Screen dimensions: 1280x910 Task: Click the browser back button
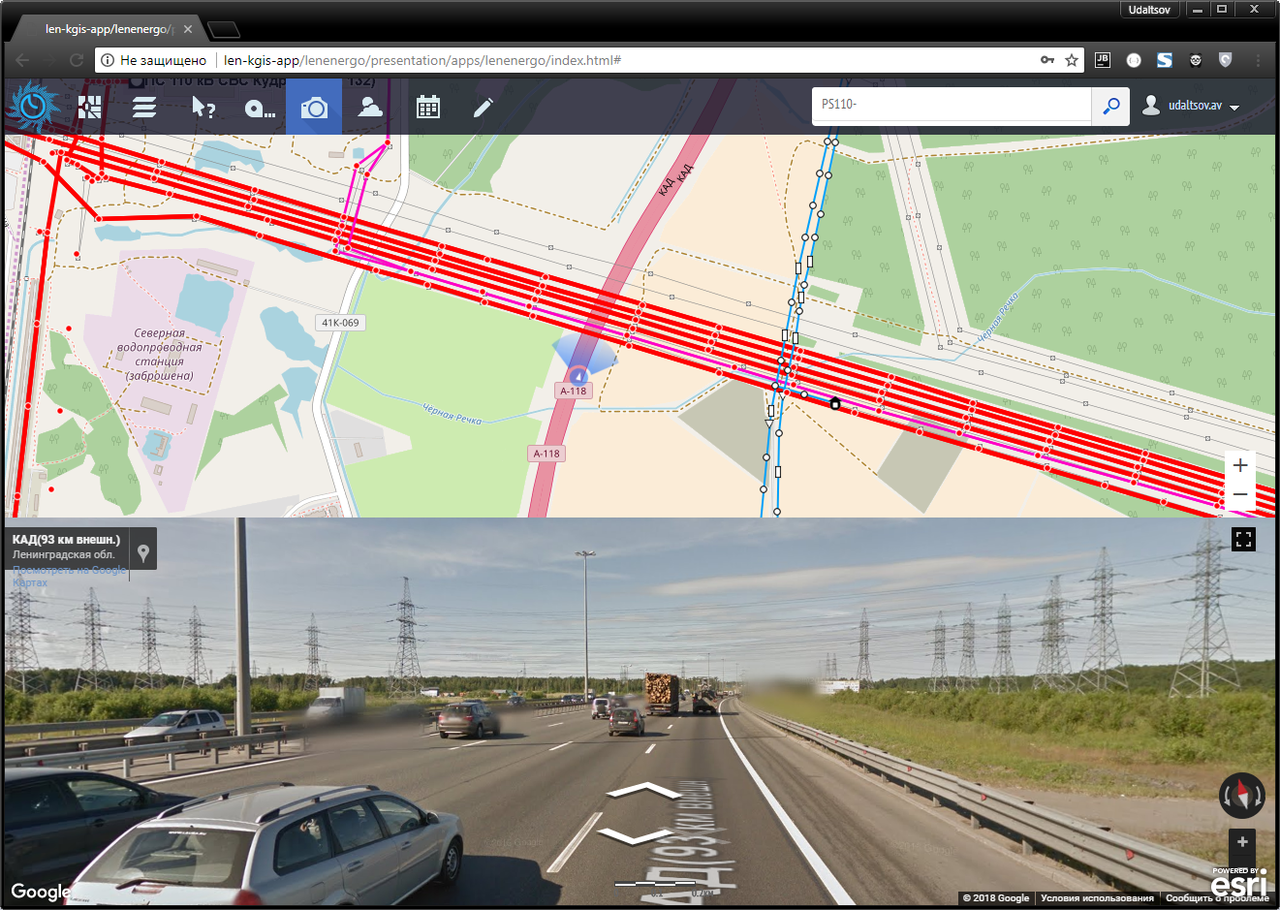point(22,60)
